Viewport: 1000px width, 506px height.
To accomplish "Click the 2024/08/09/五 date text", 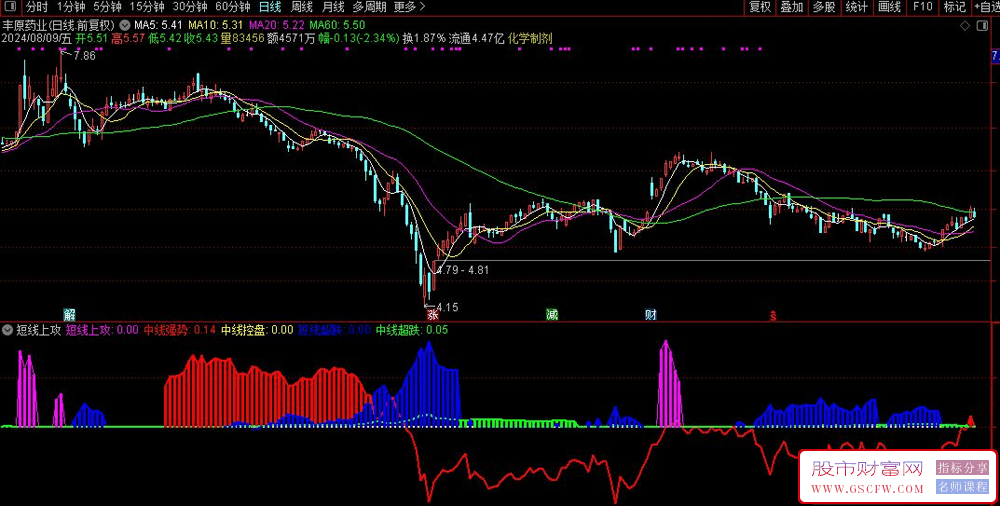I will pyautogui.click(x=37, y=38).
